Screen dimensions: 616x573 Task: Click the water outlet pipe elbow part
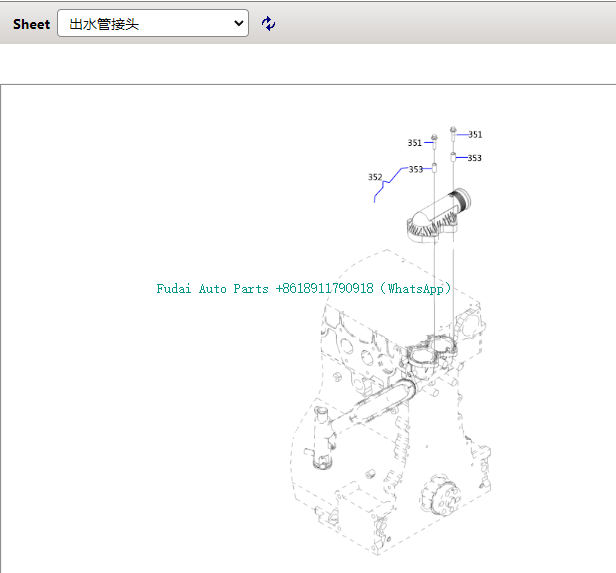438,215
